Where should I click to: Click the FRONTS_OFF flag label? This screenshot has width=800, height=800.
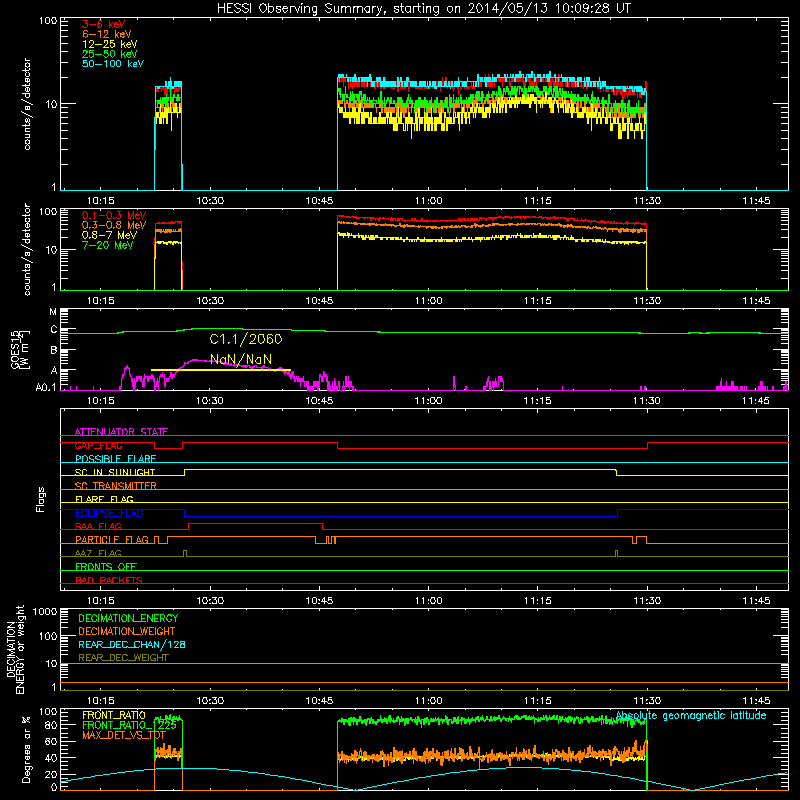(x=106, y=567)
